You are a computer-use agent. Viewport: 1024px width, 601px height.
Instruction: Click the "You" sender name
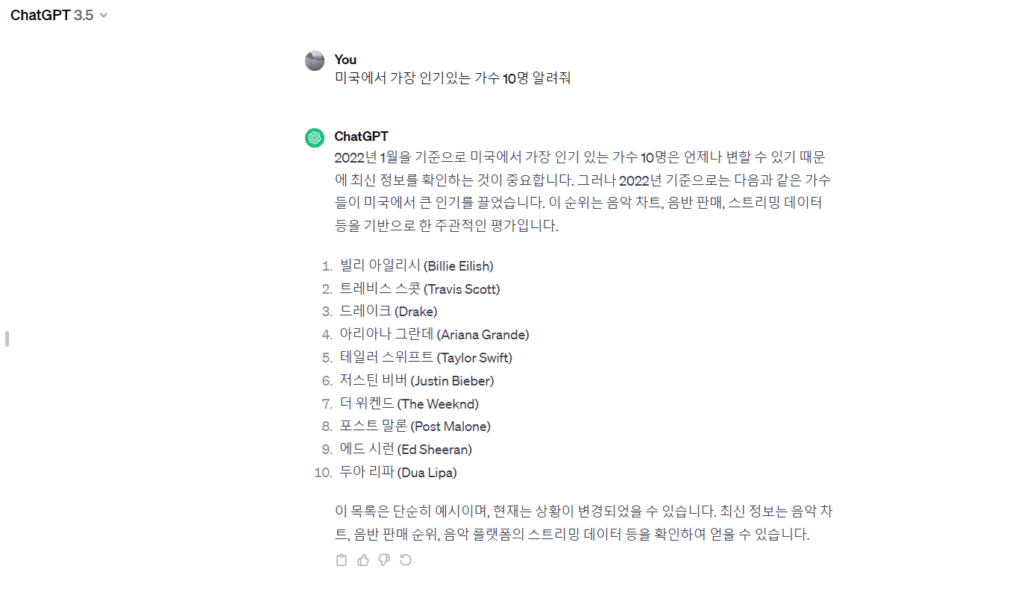click(x=345, y=60)
